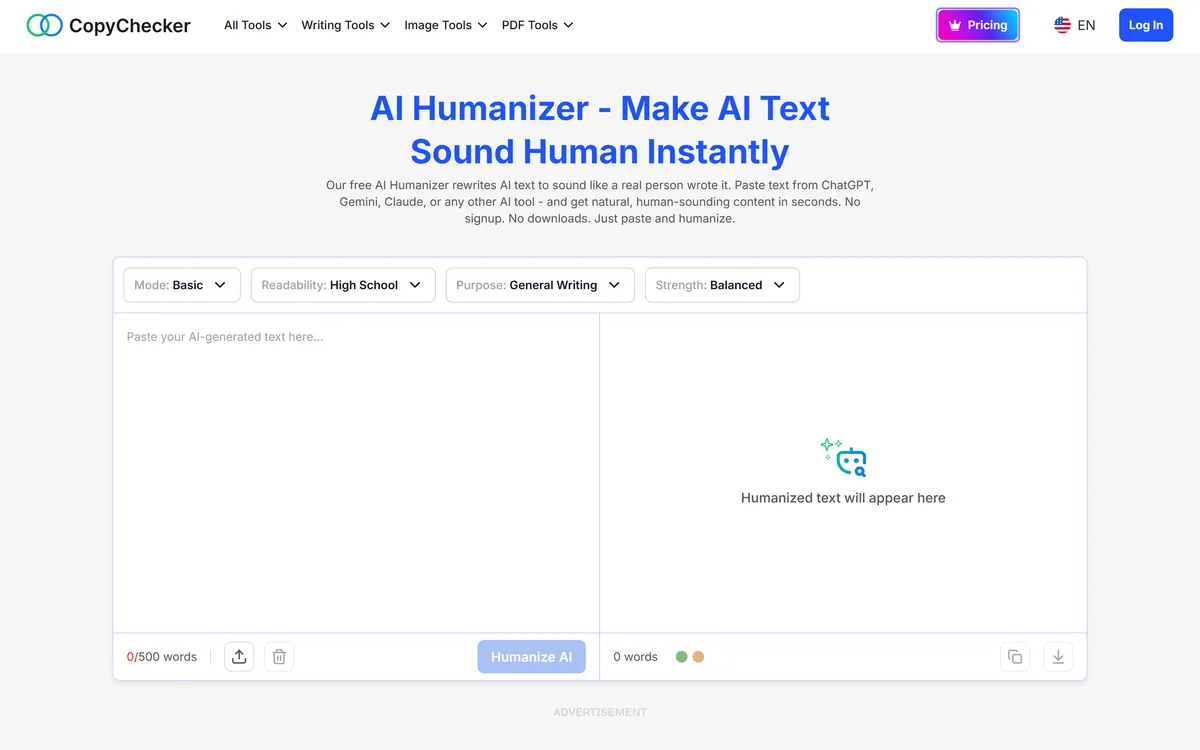Expand the All Tools menu
Image resolution: width=1200 pixels, height=750 pixels.
point(256,25)
